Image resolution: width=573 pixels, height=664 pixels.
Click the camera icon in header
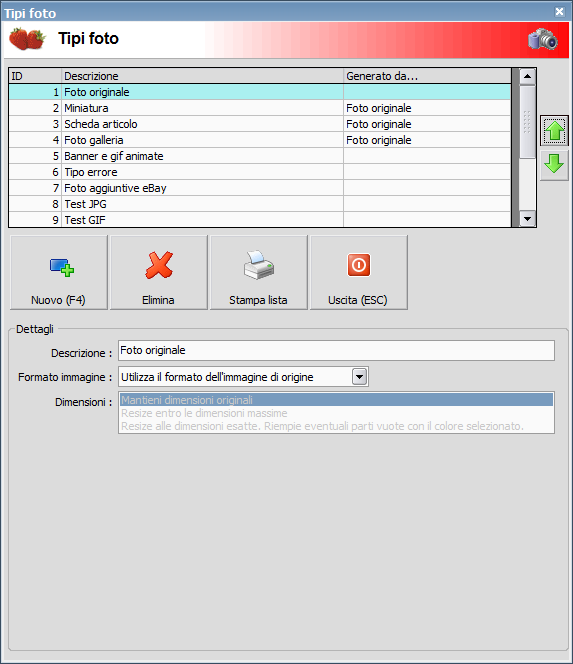point(543,39)
